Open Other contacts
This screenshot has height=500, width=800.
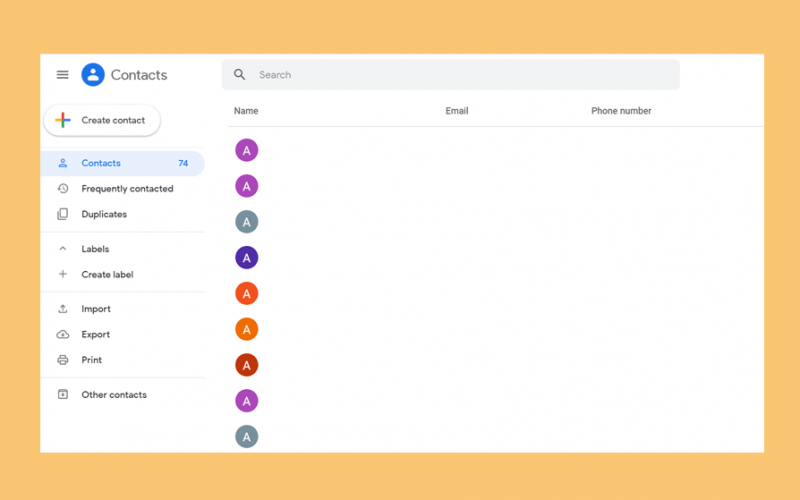coord(114,395)
